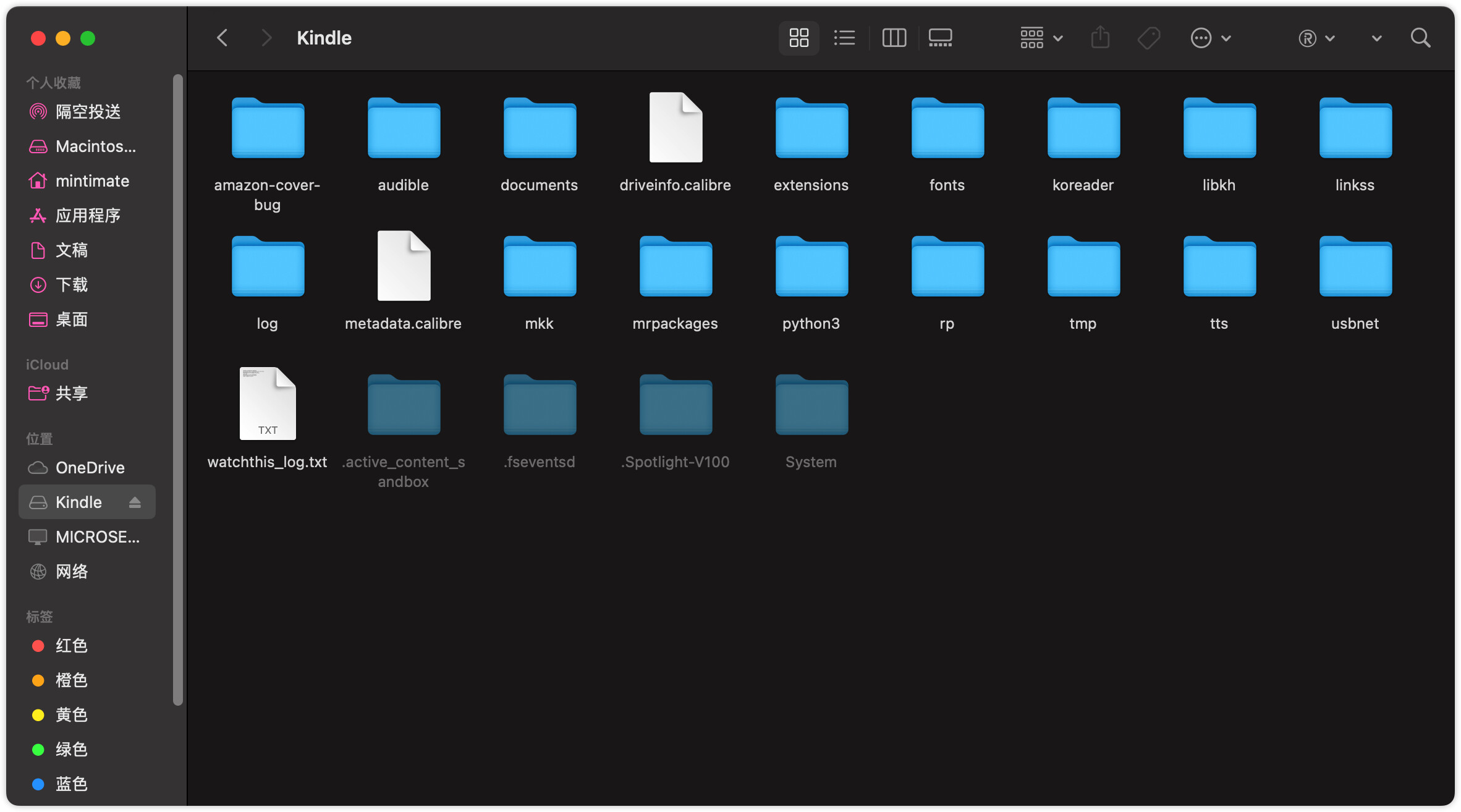
Task: Eject the Kindle volume
Action: coord(135,502)
